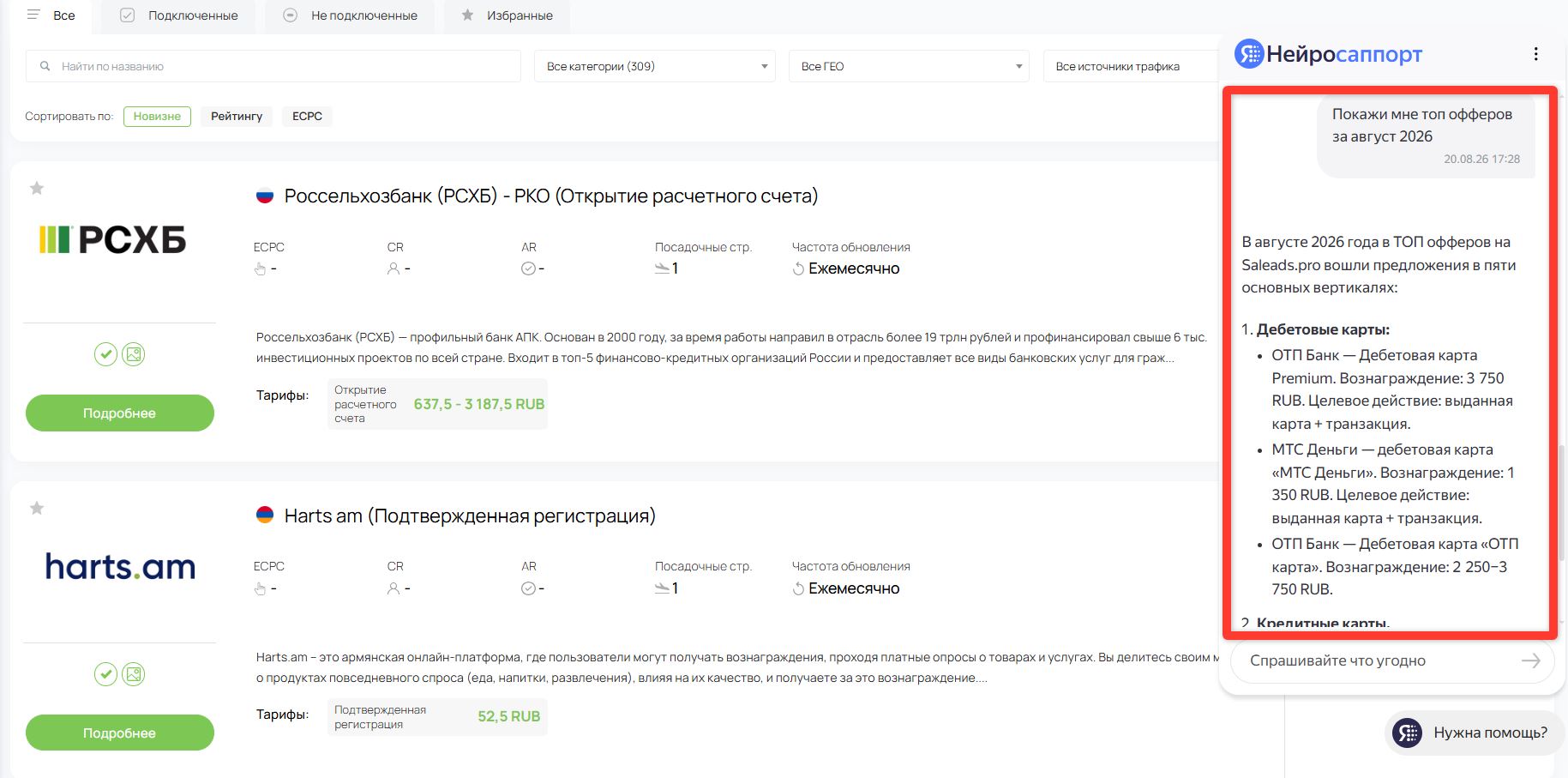Viewport: 1568px width, 778px height.
Task: Click the Подключенные tab checkbox icon
Action: tap(127, 15)
